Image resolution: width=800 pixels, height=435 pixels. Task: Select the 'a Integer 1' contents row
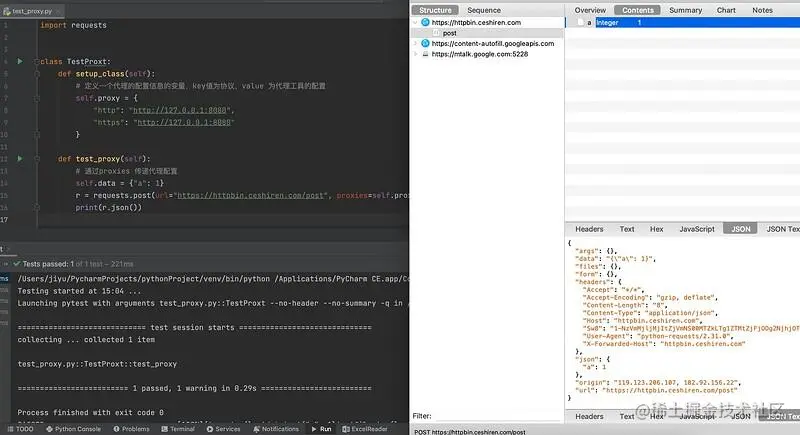click(x=683, y=22)
